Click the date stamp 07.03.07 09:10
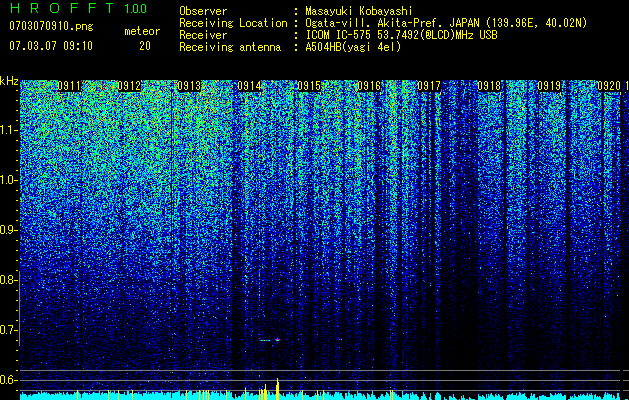This screenshot has height=400, width=629. [51, 46]
